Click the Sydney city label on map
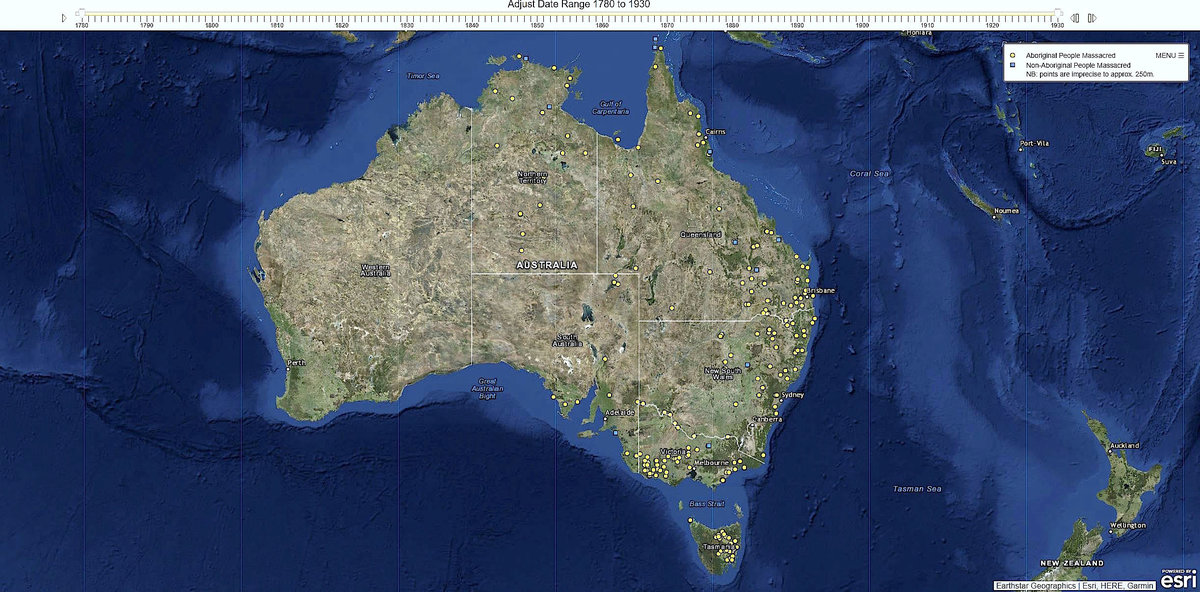 [x=792, y=395]
